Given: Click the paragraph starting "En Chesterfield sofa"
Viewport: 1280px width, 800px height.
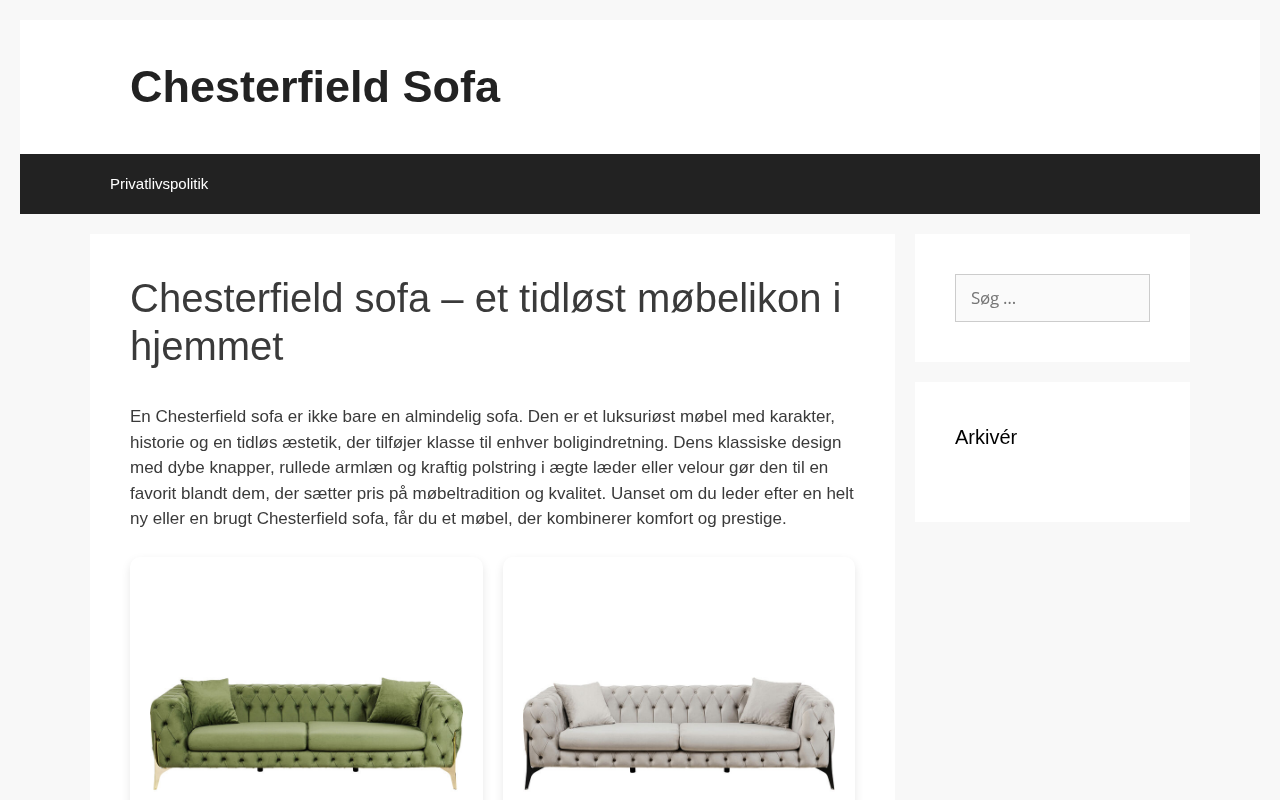Looking at the screenshot, I should [492, 467].
